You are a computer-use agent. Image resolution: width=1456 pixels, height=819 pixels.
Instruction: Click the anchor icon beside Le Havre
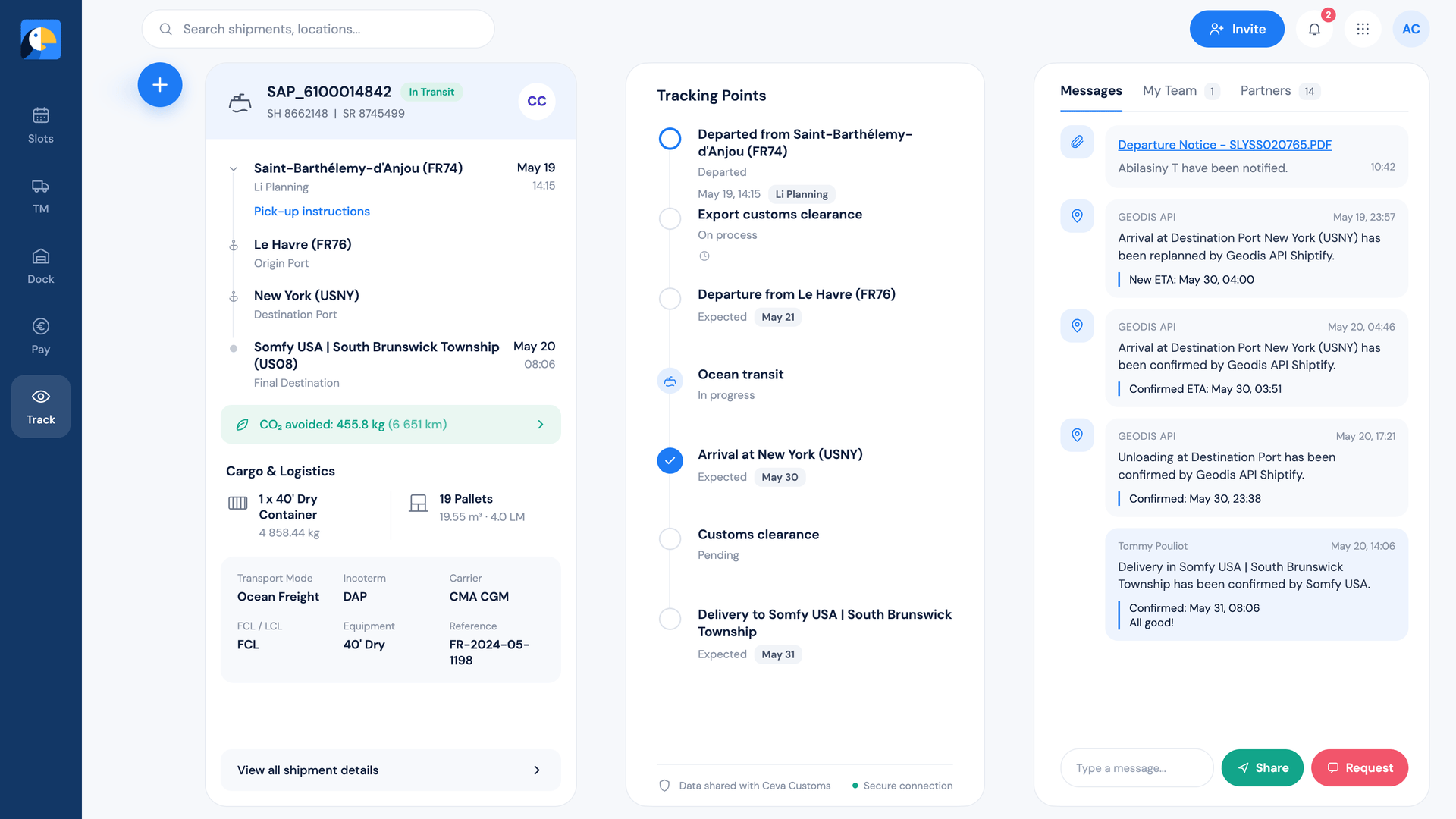pos(234,246)
